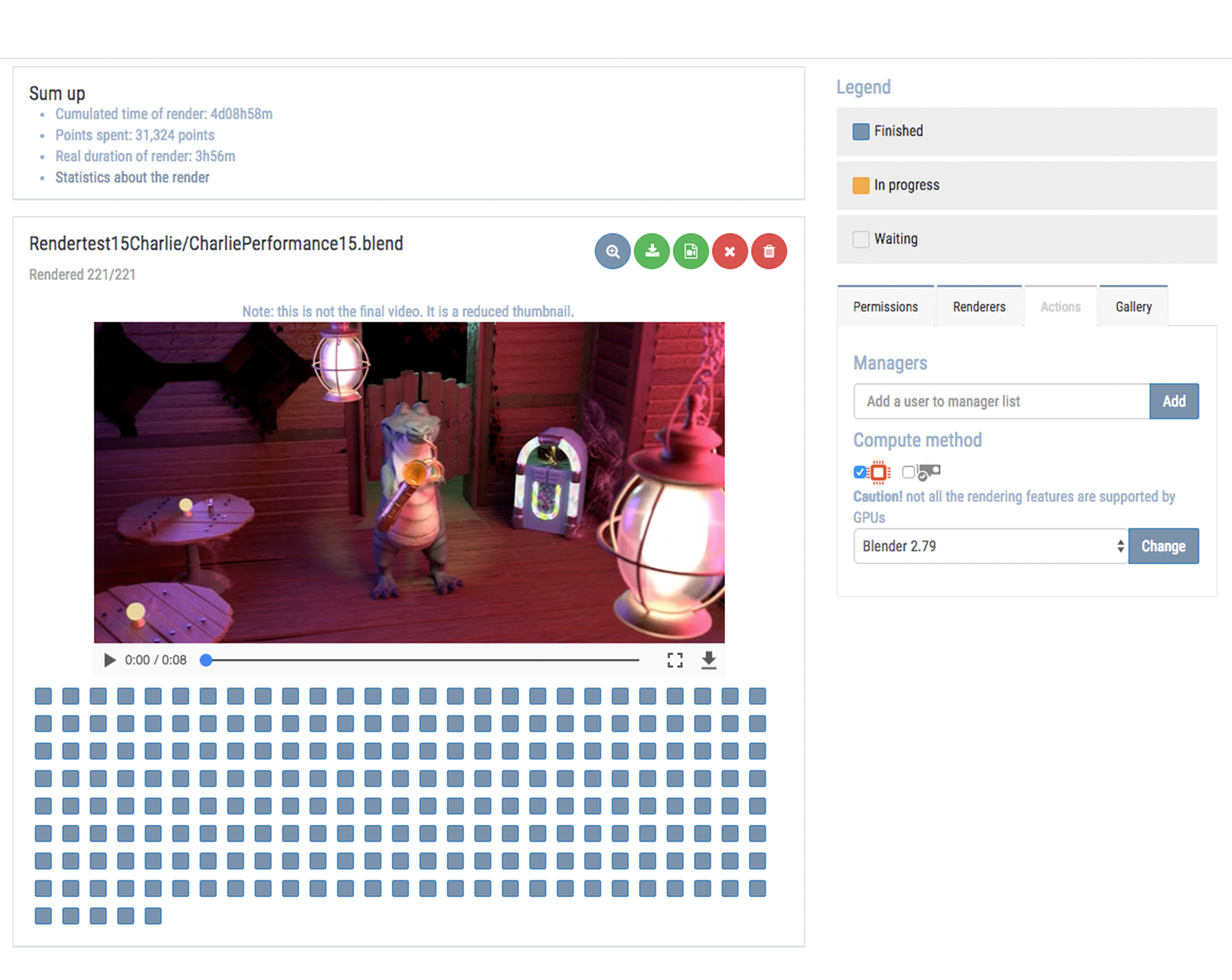
Task: Click the crocodile render video thumbnail
Action: pos(409,483)
